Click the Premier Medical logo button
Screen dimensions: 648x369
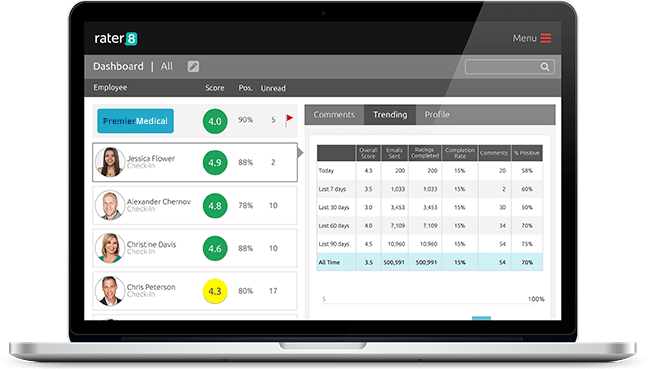[x=135, y=121]
